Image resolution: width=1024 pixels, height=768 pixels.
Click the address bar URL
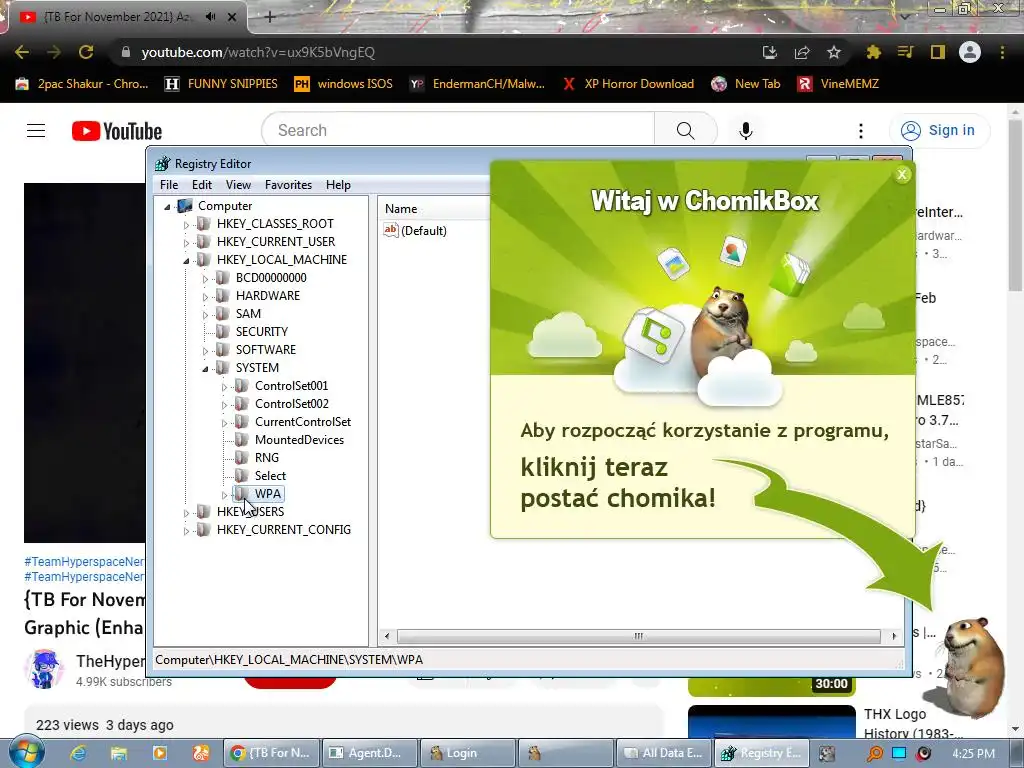point(258,52)
